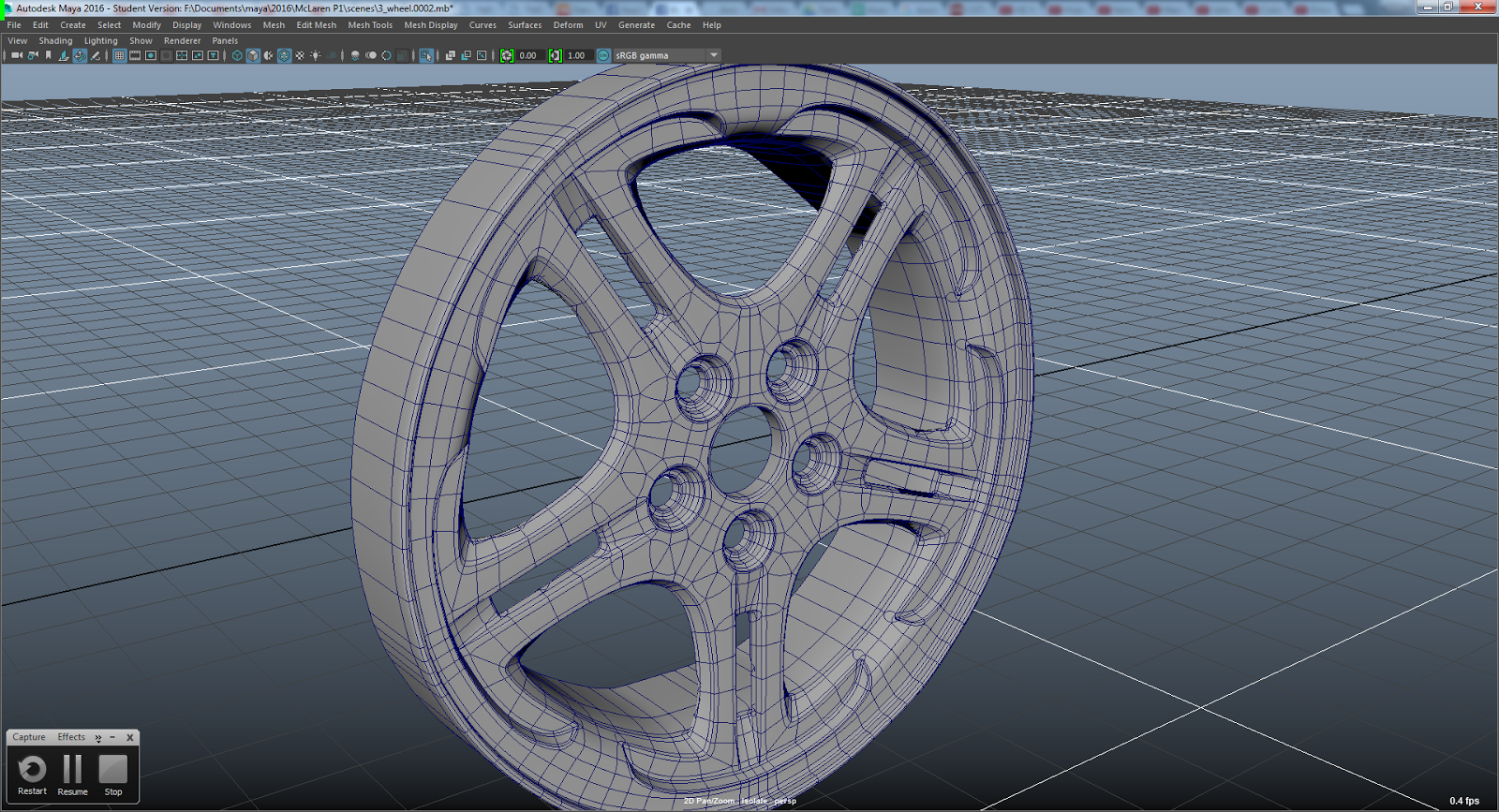Toggle viewport Grid display icon

coord(119,55)
